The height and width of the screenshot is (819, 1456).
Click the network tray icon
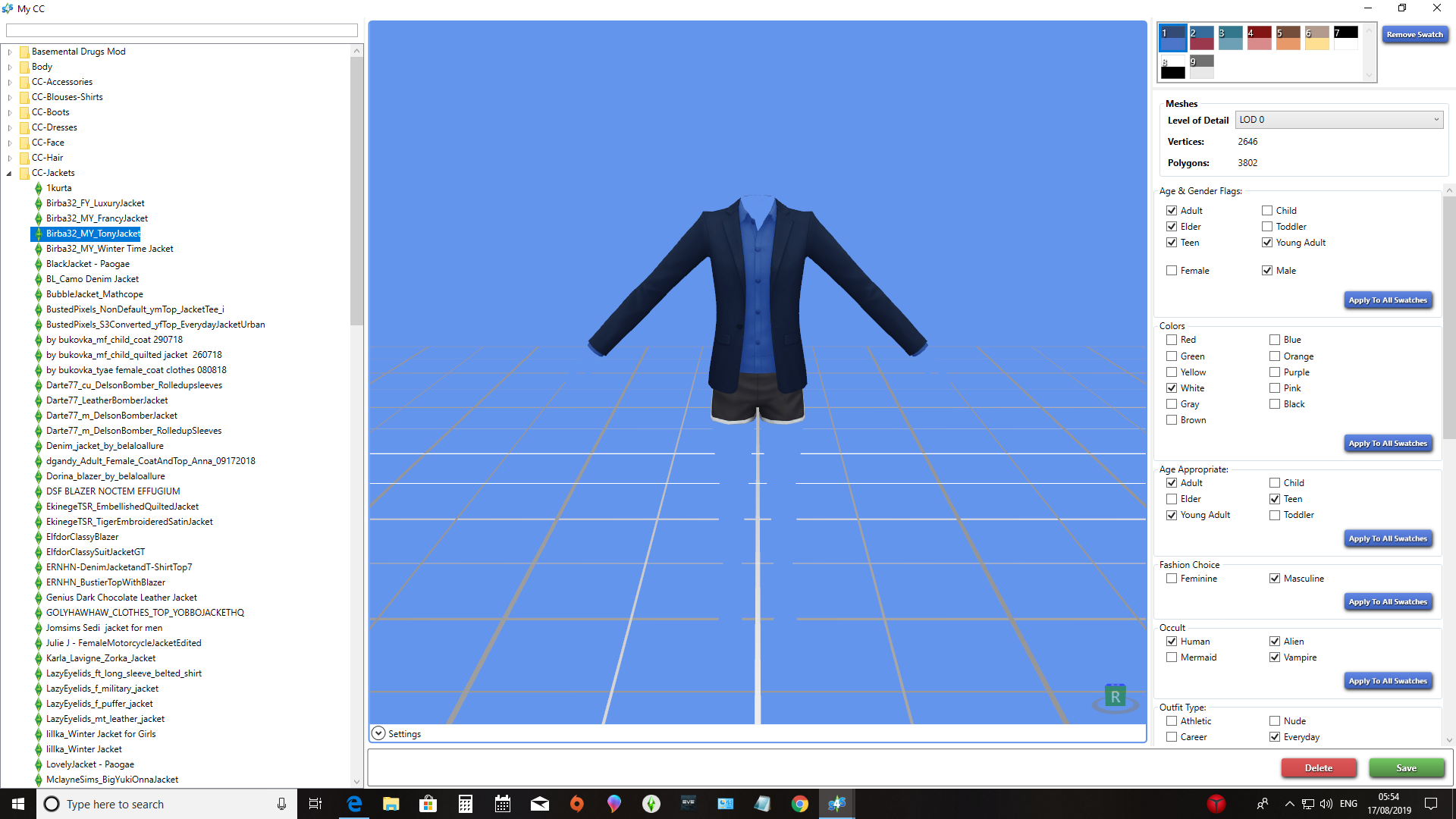click(x=1308, y=804)
